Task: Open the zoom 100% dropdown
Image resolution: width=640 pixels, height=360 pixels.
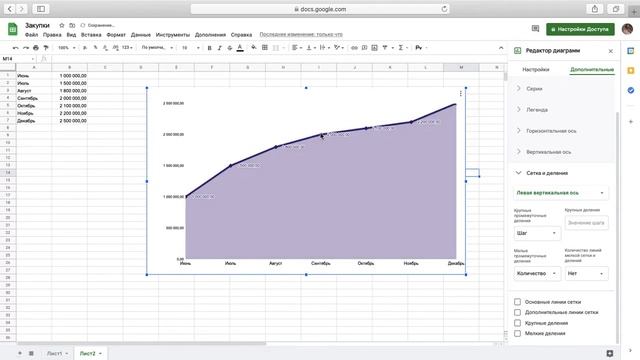Action: coord(66,48)
